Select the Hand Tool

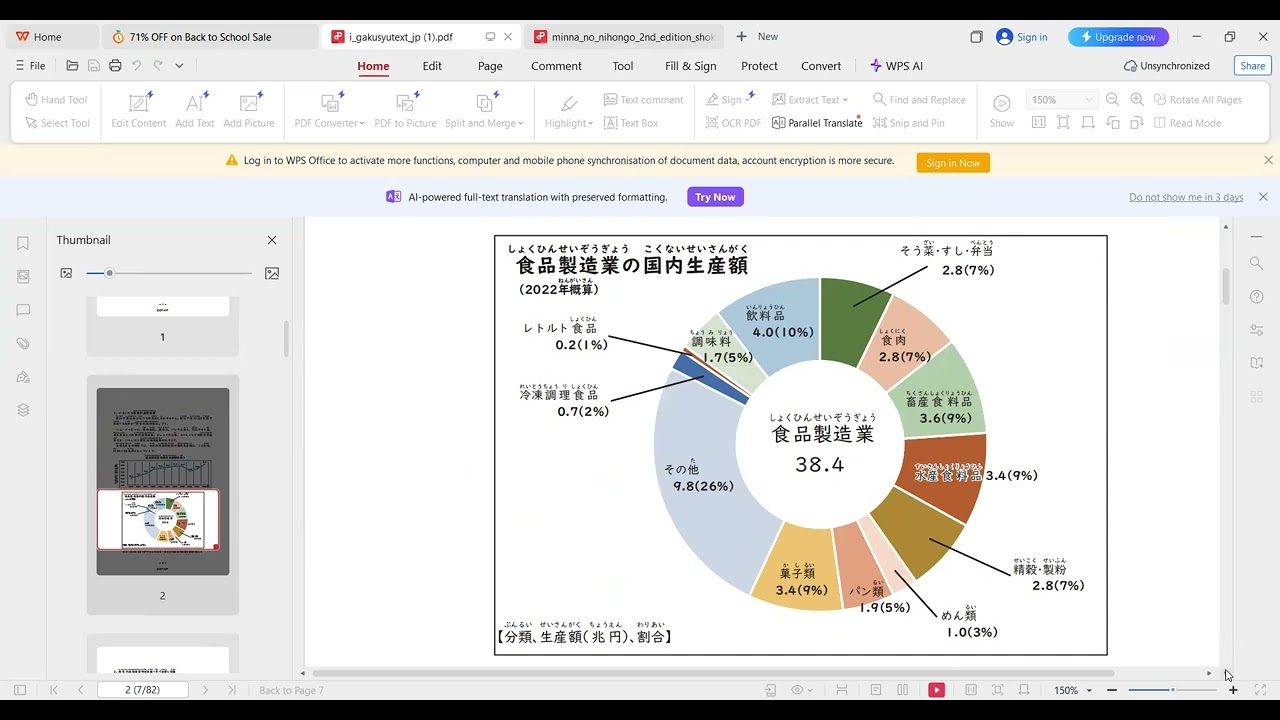57,100
